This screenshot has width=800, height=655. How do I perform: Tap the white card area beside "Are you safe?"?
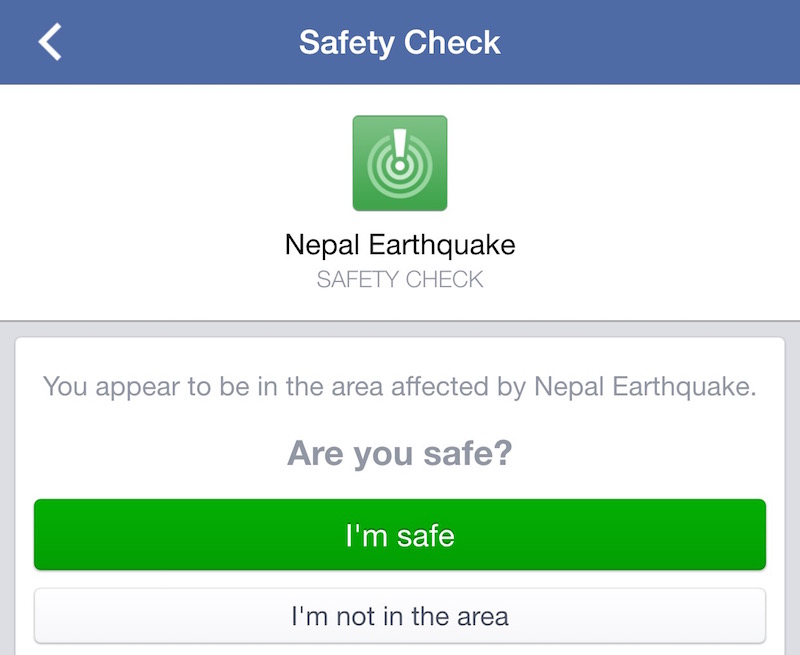pos(650,455)
